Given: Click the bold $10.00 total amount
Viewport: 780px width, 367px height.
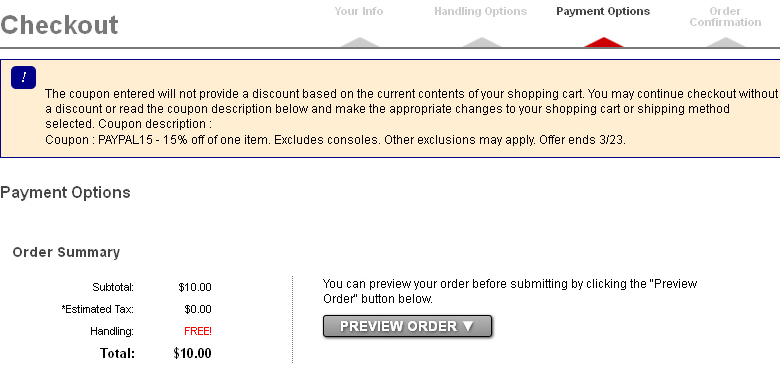Looking at the screenshot, I should tap(192, 354).
